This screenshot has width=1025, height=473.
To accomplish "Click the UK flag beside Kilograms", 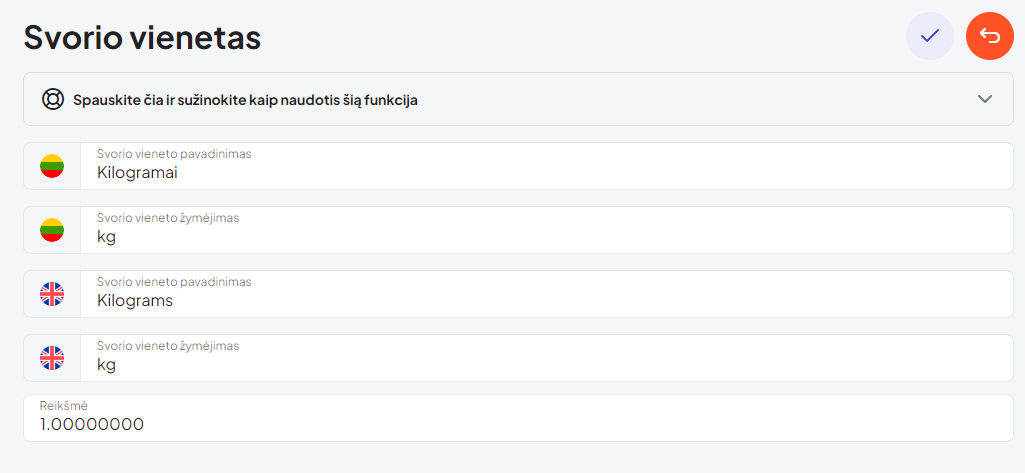I will pyautogui.click(x=52, y=294).
